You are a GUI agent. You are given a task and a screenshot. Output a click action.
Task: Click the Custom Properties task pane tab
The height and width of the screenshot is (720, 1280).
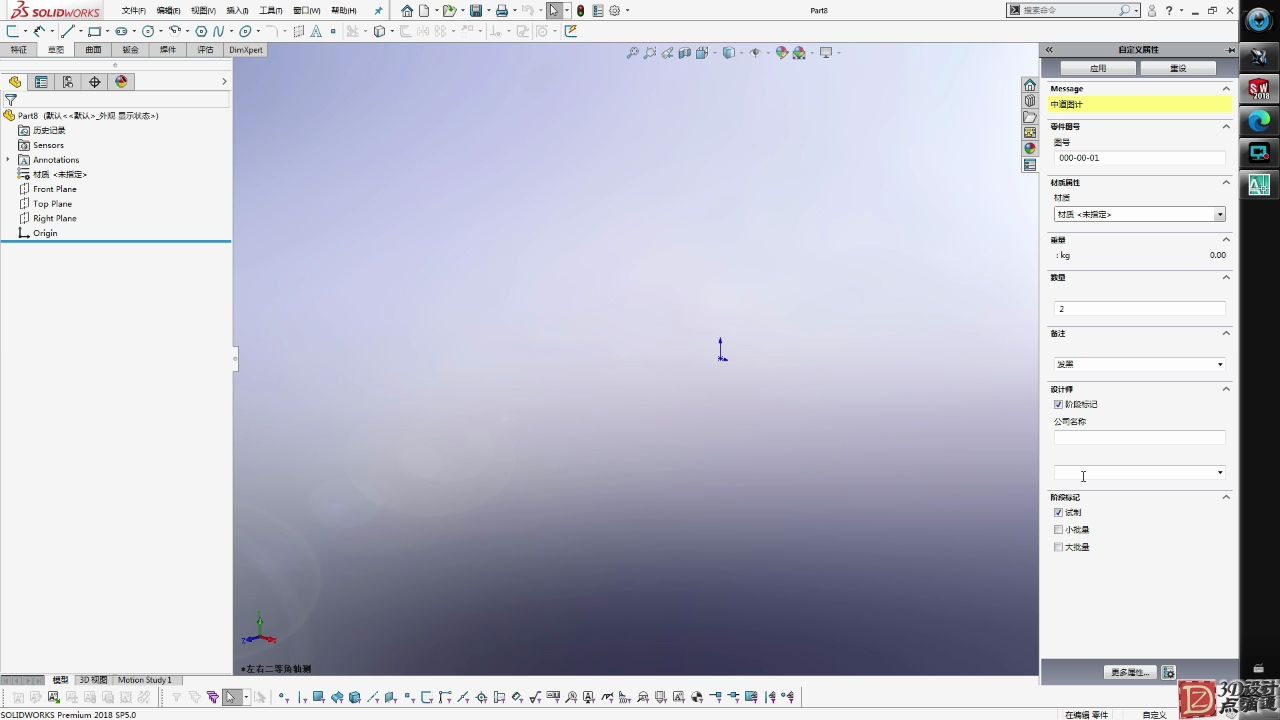pos(1029,165)
